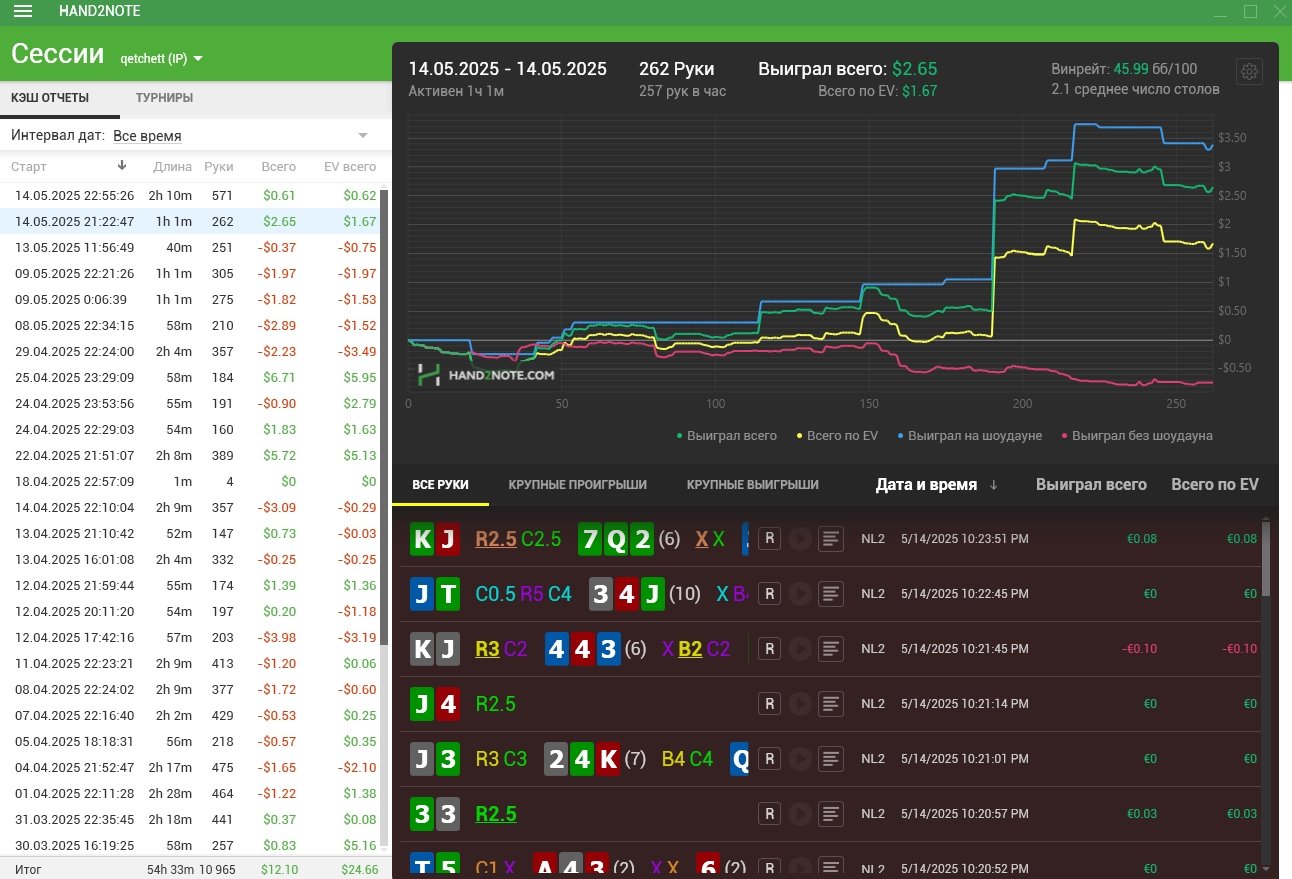Open hand text for J4 row
Screen dimensions: 1292x879
click(830, 704)
